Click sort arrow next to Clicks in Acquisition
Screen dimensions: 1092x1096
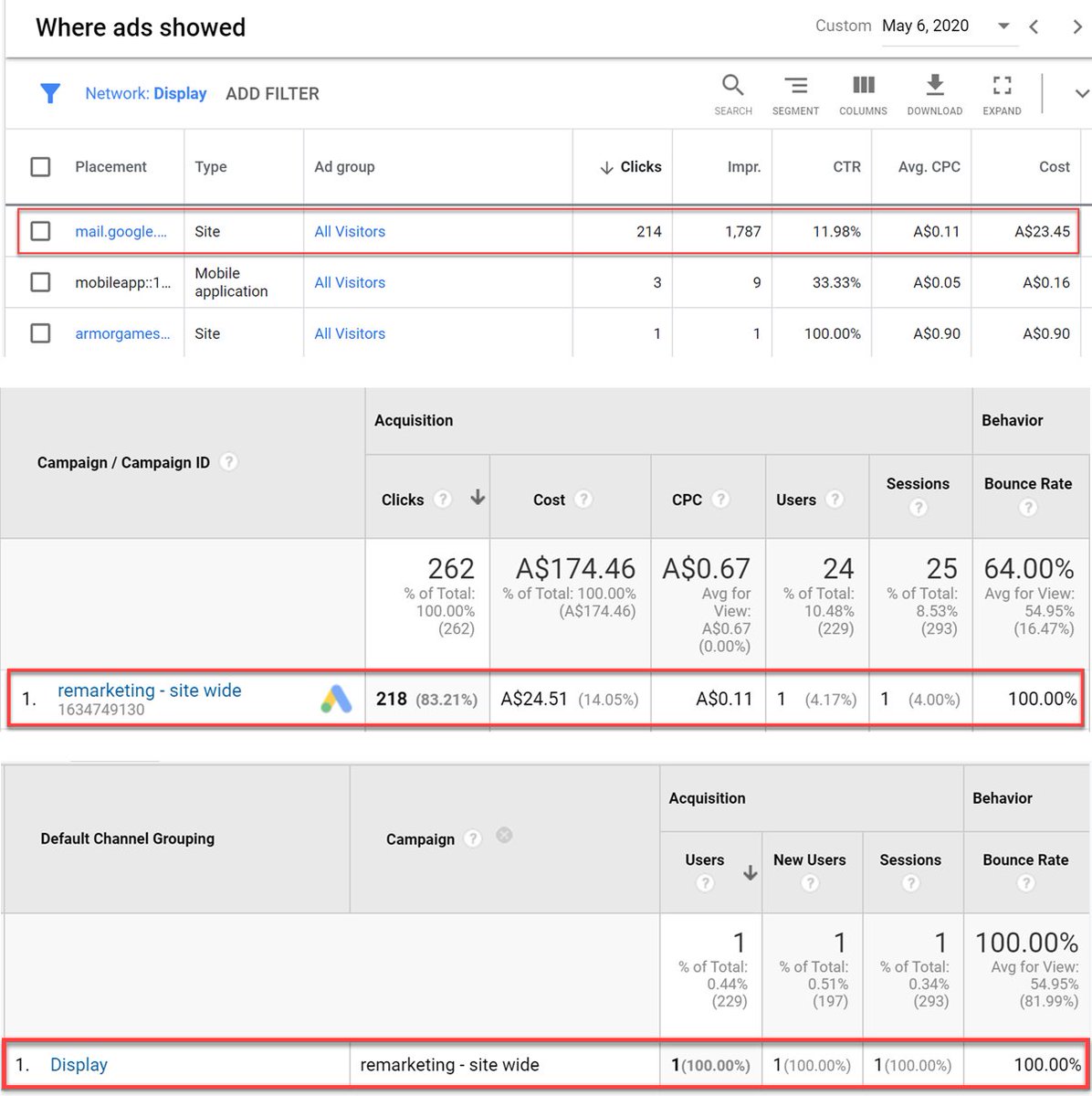point(477,498)
